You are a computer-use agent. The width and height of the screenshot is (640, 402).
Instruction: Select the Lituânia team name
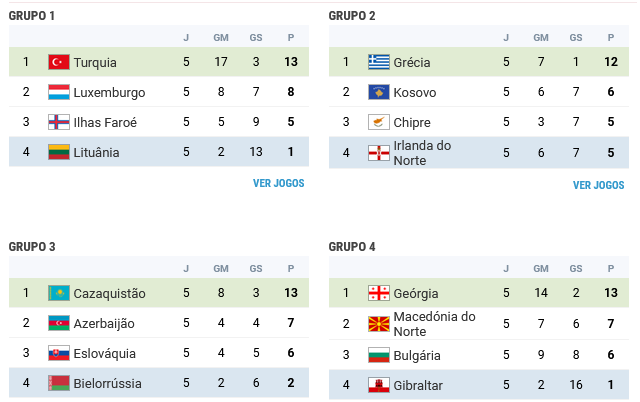96,153
